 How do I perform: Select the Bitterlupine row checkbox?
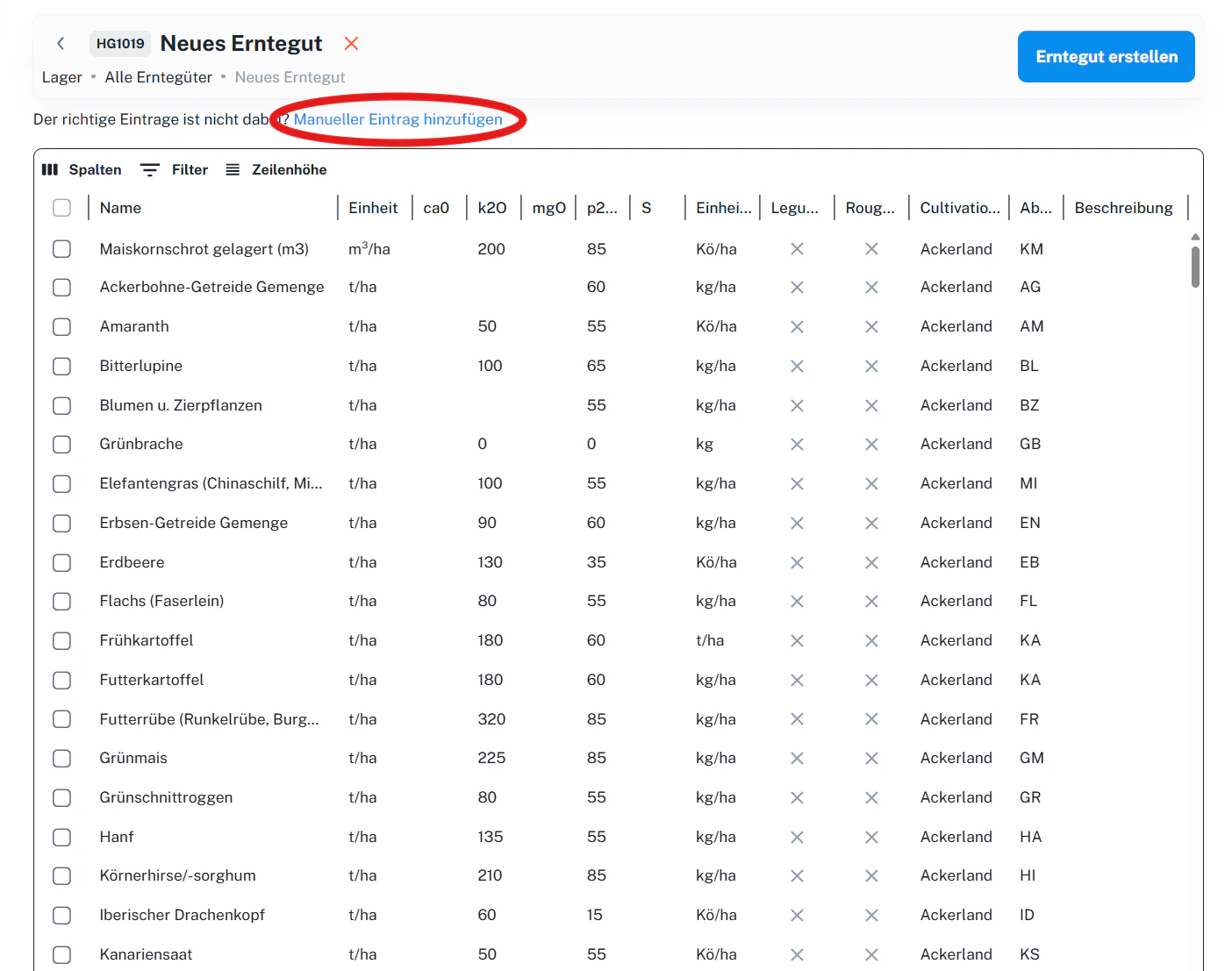(x=61, y=366)
